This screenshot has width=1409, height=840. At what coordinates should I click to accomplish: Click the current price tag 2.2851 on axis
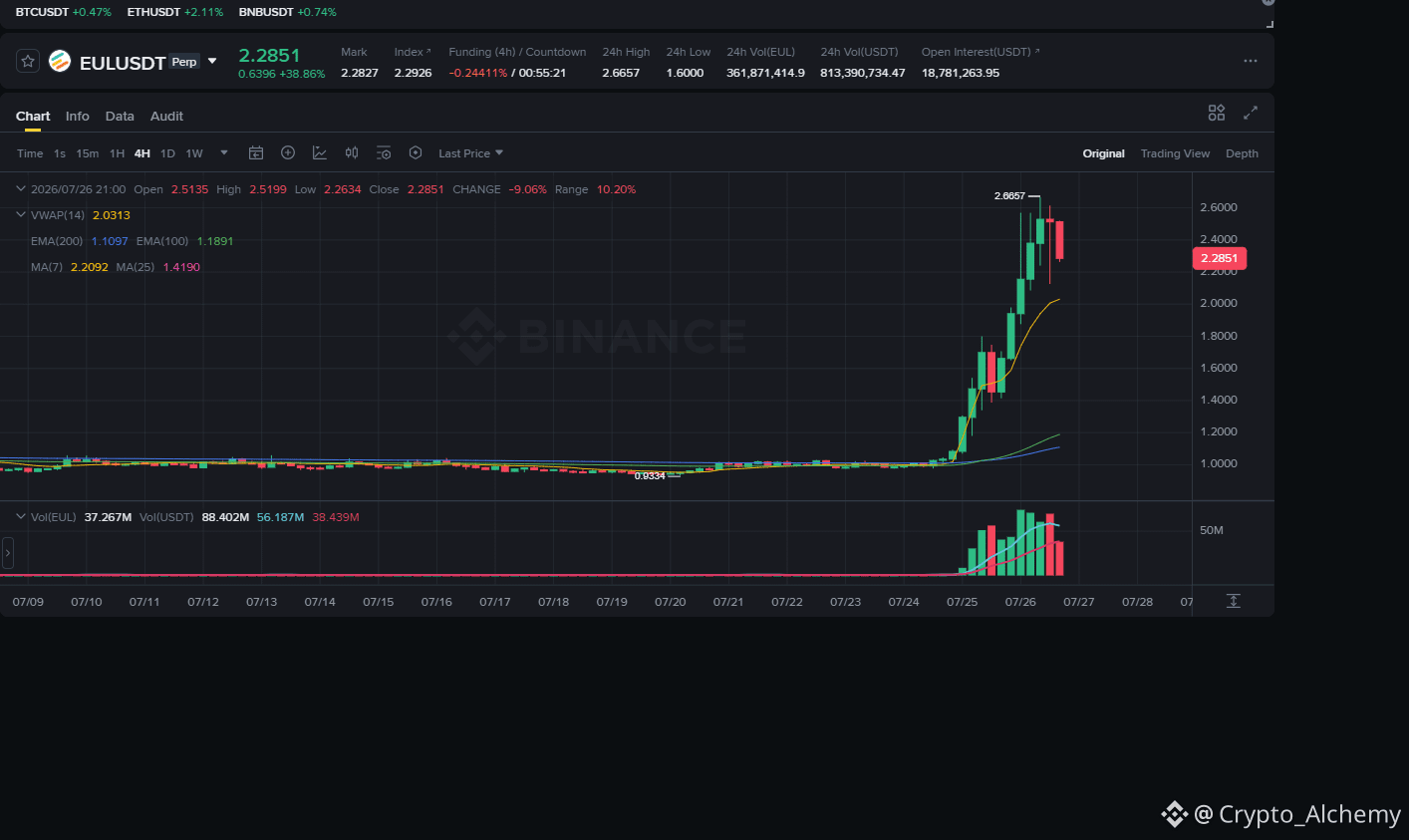point(1219,258)
